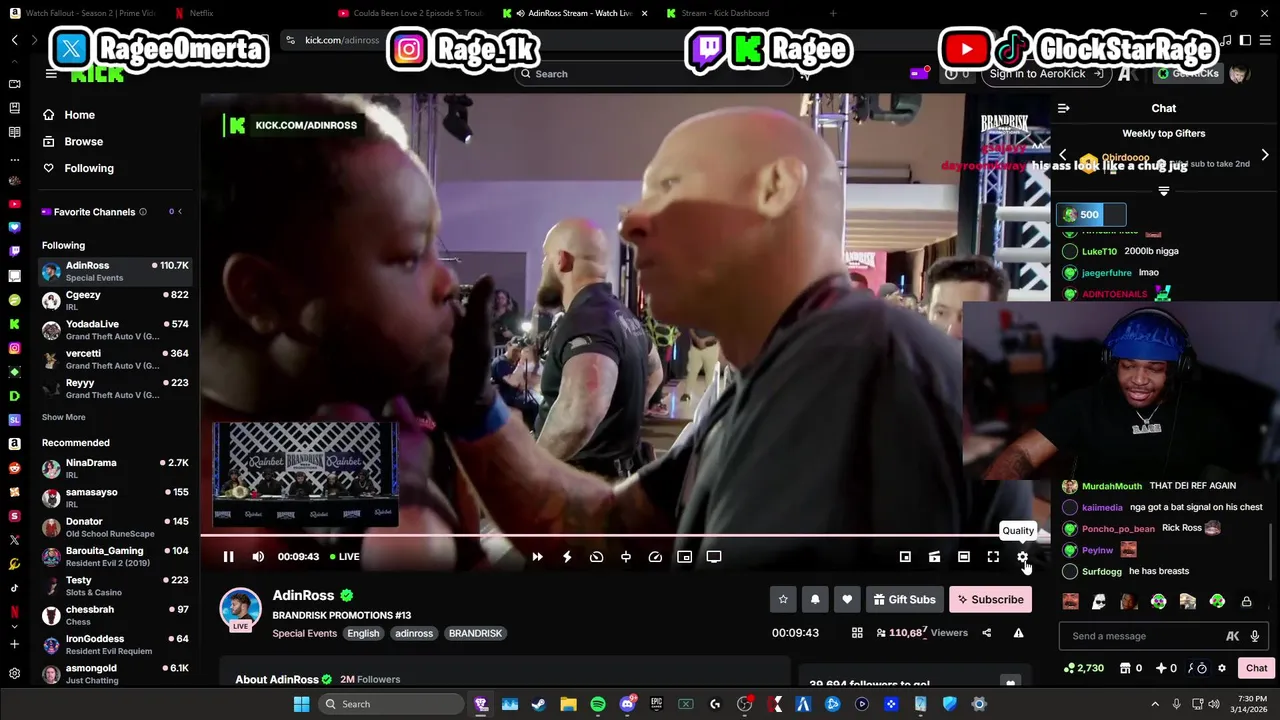Screen dimensions: 1280x720
Task: Jump to live with the fast-forward icon
Action: (x=537, y=557)
